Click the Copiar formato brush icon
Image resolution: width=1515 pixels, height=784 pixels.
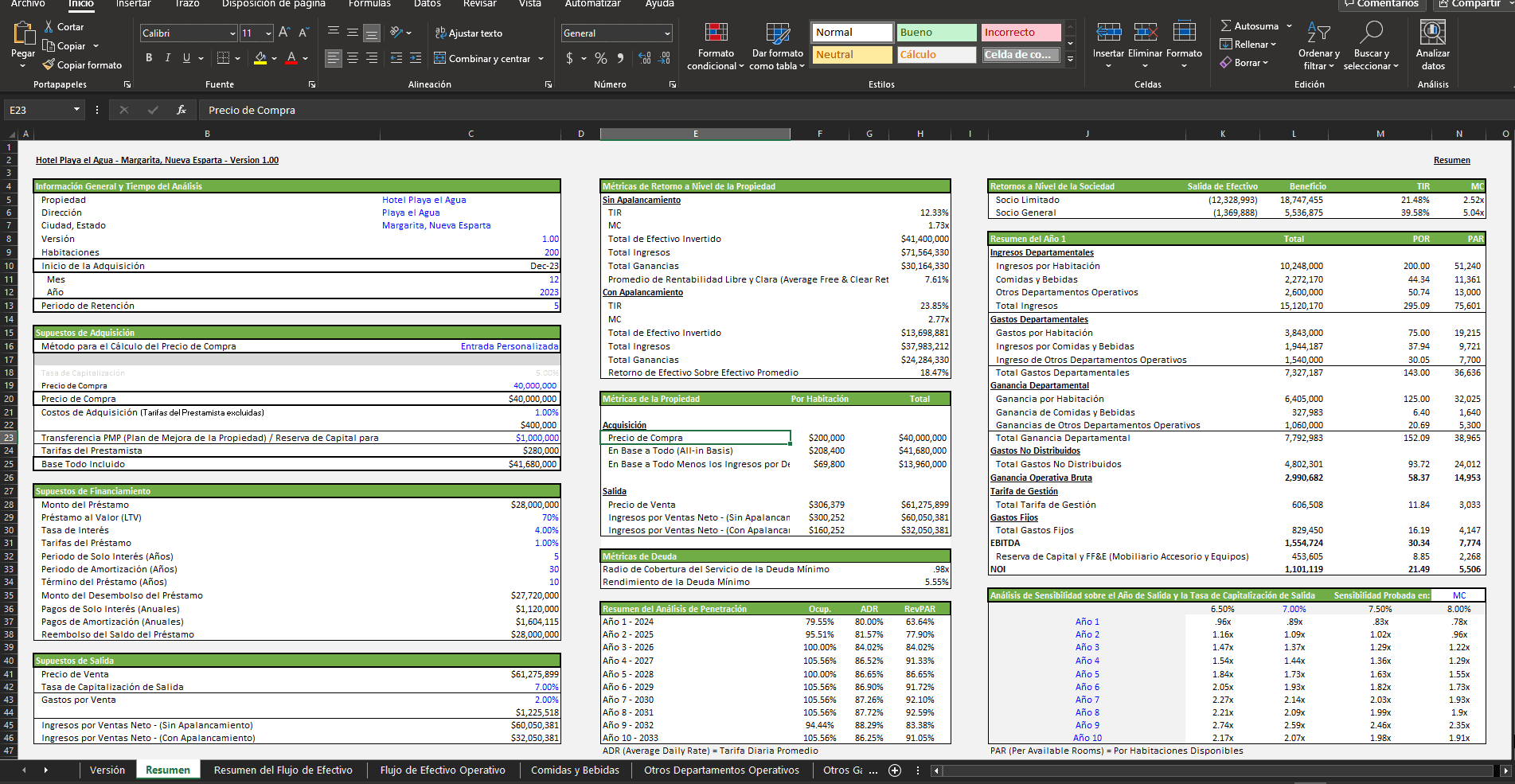pyautogui.click(x=49, y=64)
